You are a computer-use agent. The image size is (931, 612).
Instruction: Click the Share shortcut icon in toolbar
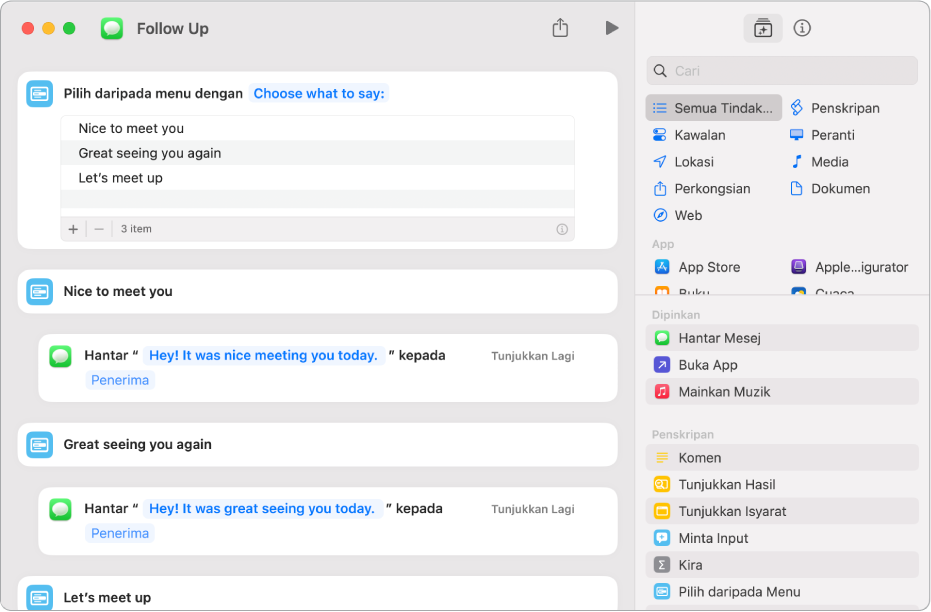[x=560, y=28]
